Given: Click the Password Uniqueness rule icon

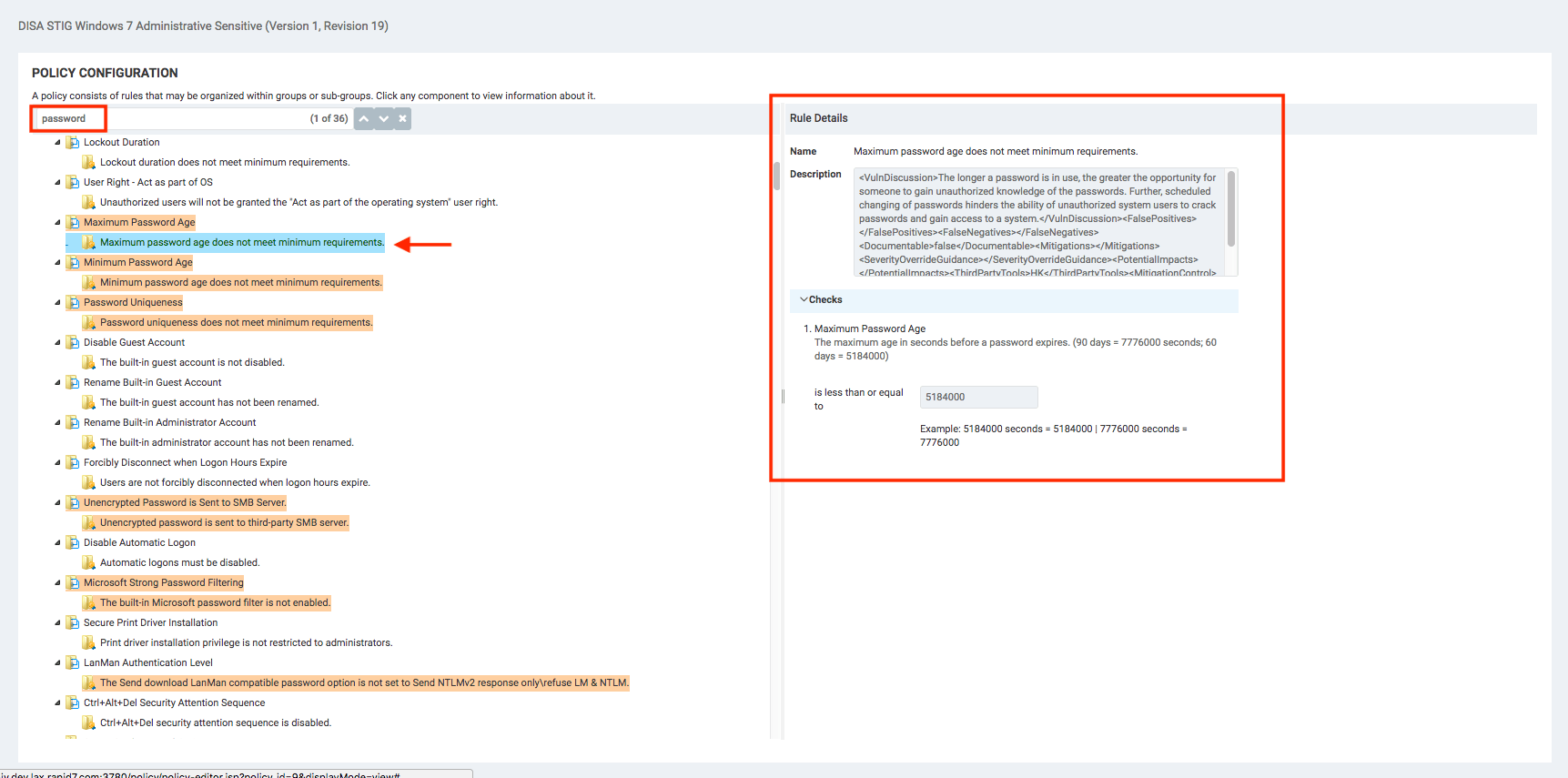Looking at the screenshot, I should [x=89, y=322].
